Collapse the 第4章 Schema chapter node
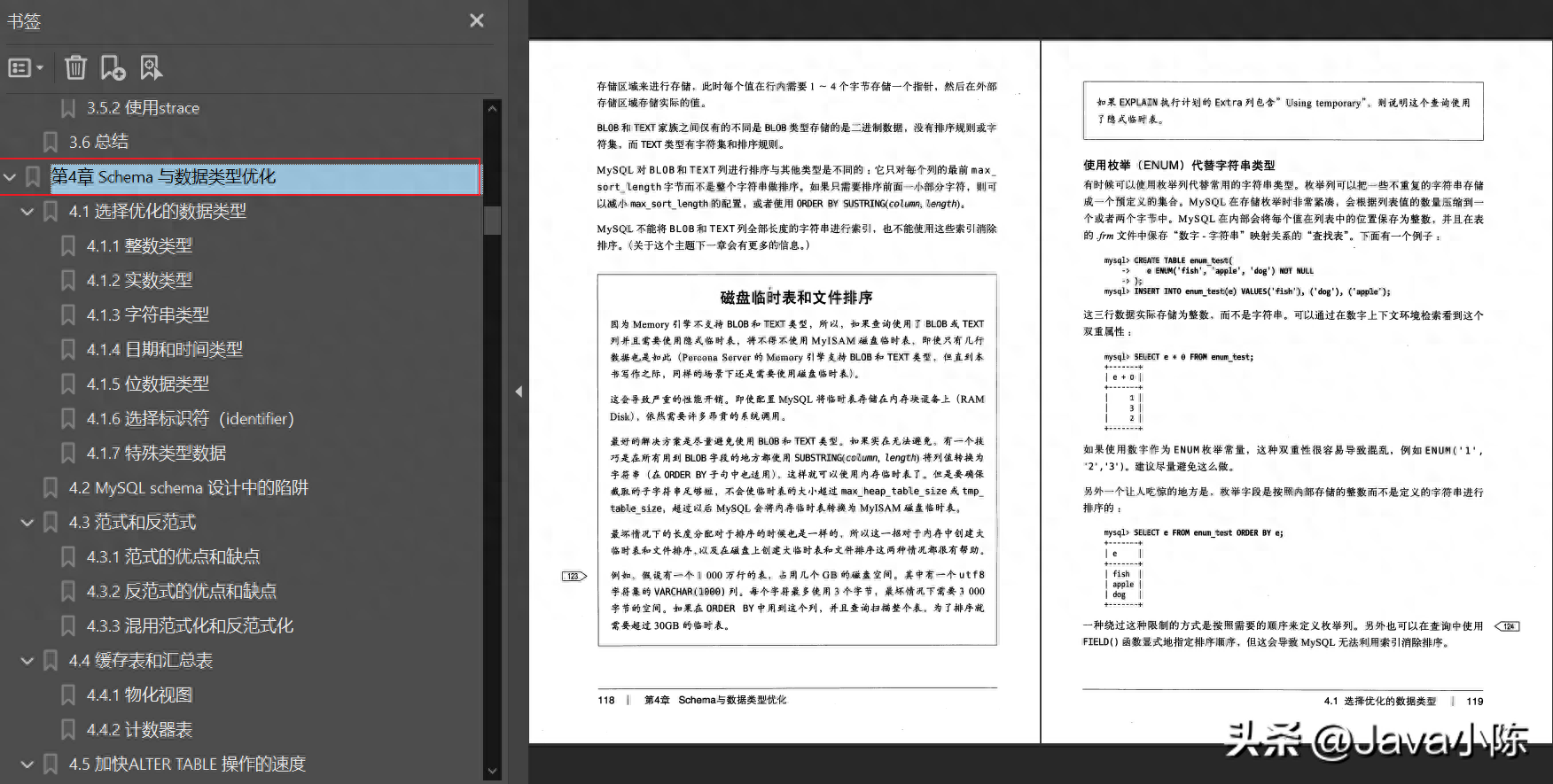 [x=10, y=177]
